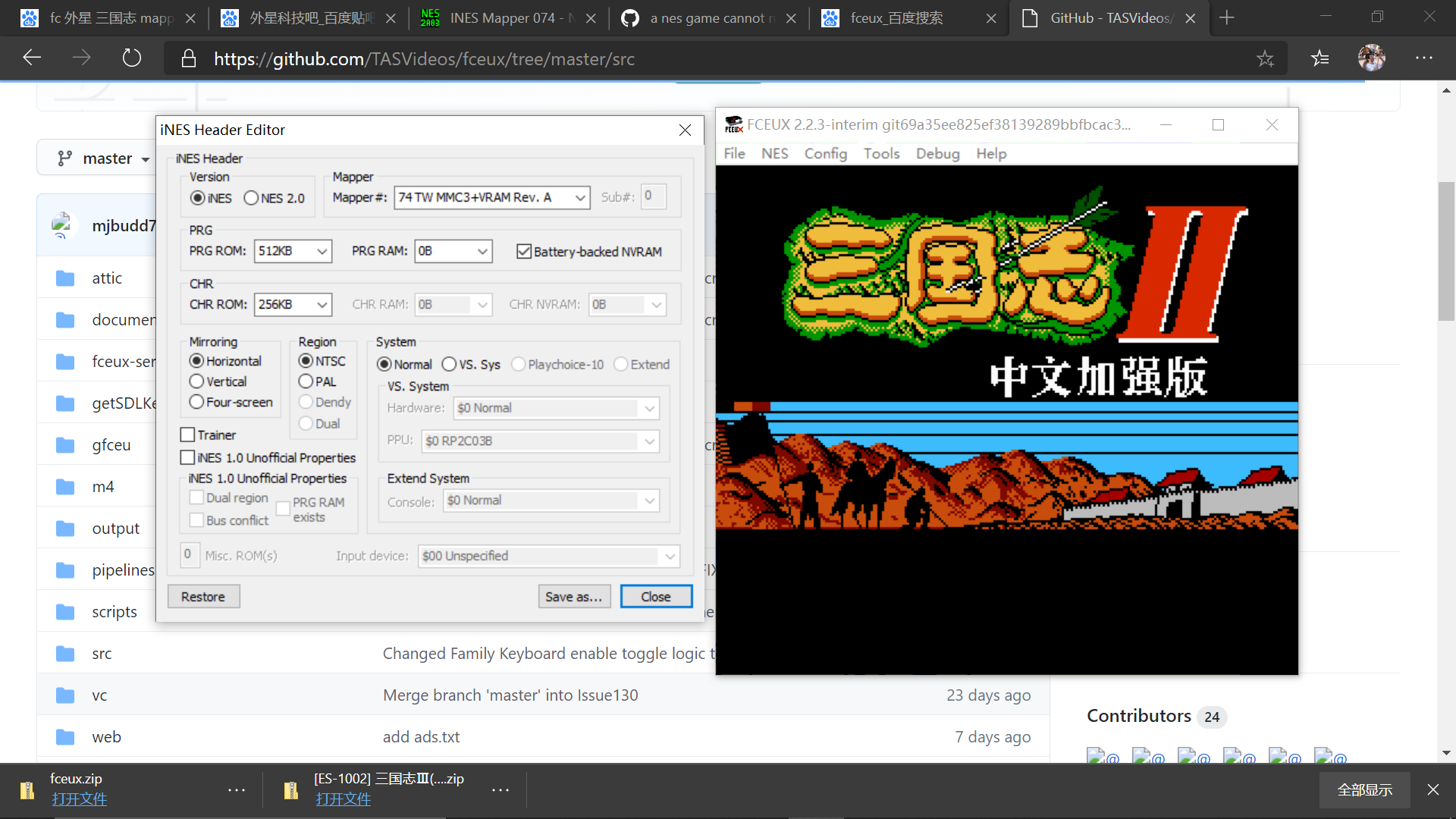Uncheck Battery-backed NVRAM

pyautogui.click(x=525, y=251)
